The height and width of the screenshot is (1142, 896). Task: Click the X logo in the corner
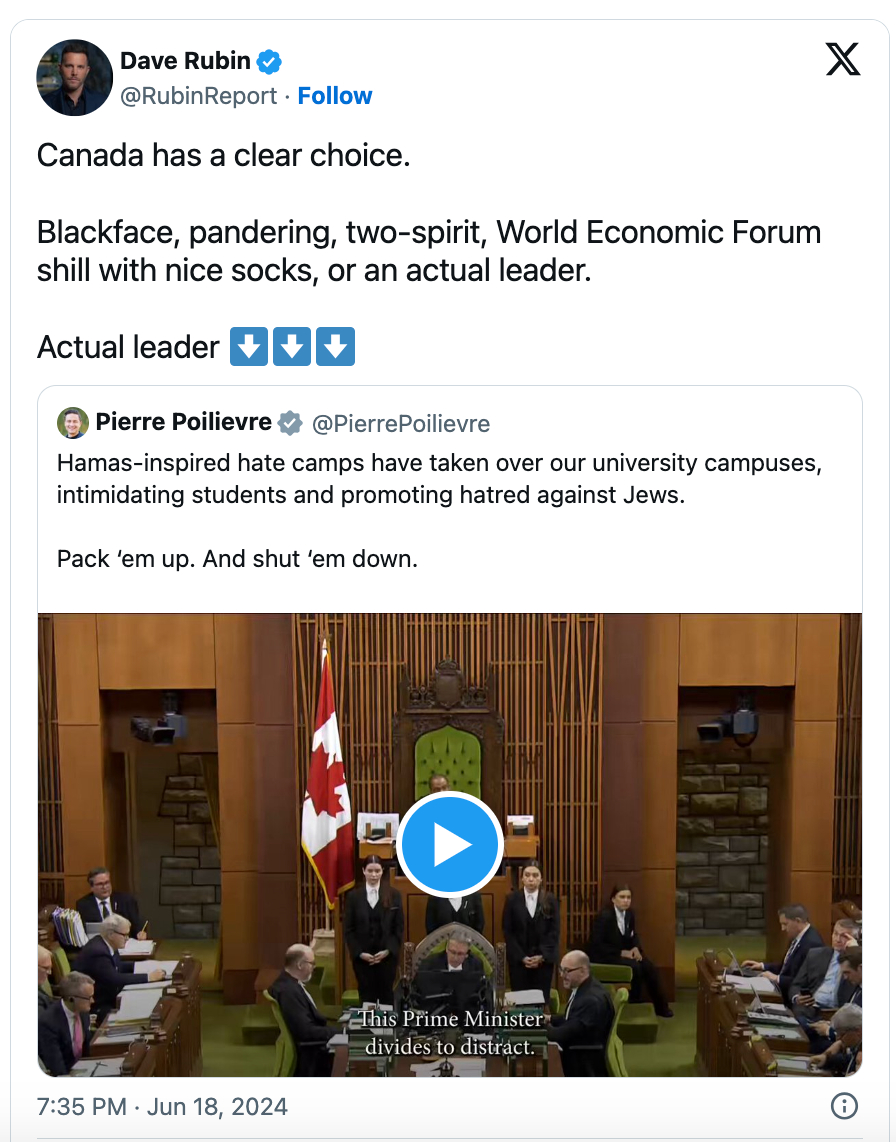[x=843, y=60]
